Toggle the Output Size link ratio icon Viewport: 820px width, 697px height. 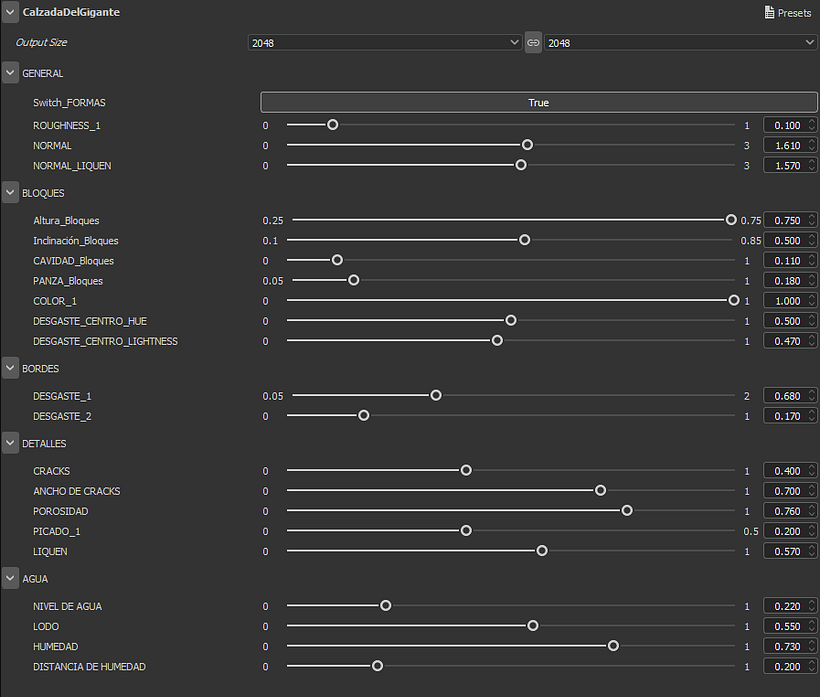click(x=533, y=43)
